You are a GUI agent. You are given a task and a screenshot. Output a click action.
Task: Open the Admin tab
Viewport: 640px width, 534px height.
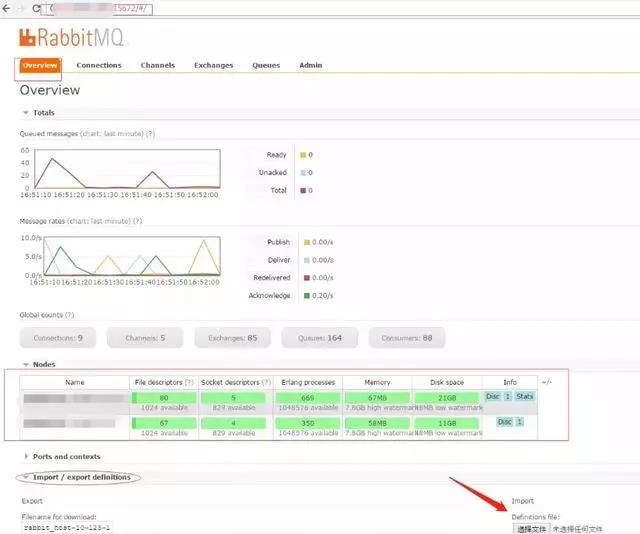point(311,65)
